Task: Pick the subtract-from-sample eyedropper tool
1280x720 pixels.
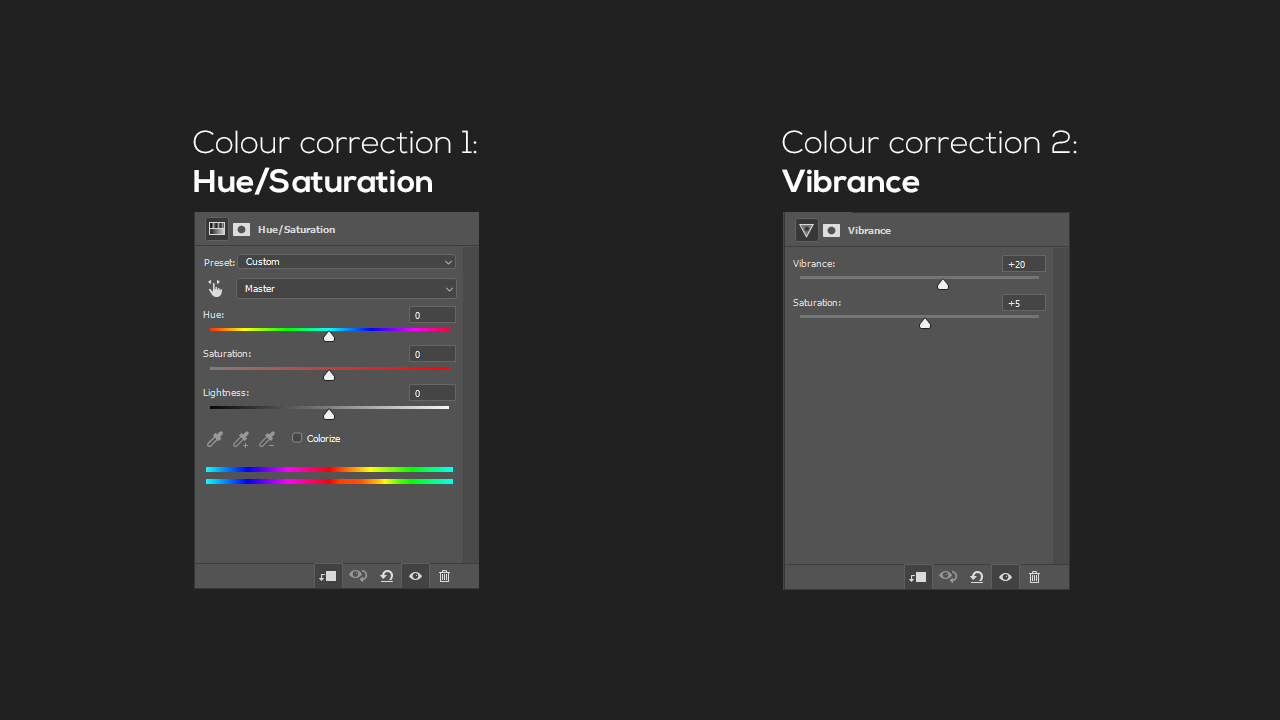Action: [x=267, y=439]
